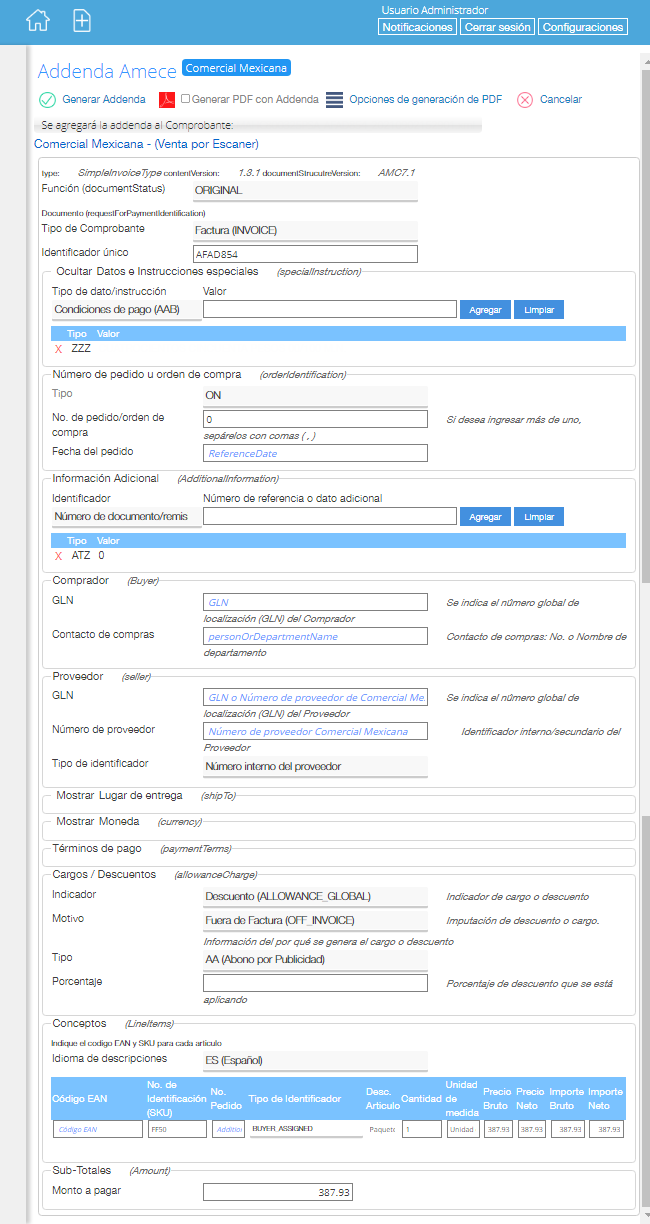Click the Precio Neto field
650x1224 pixels.
pos(531,1128)
